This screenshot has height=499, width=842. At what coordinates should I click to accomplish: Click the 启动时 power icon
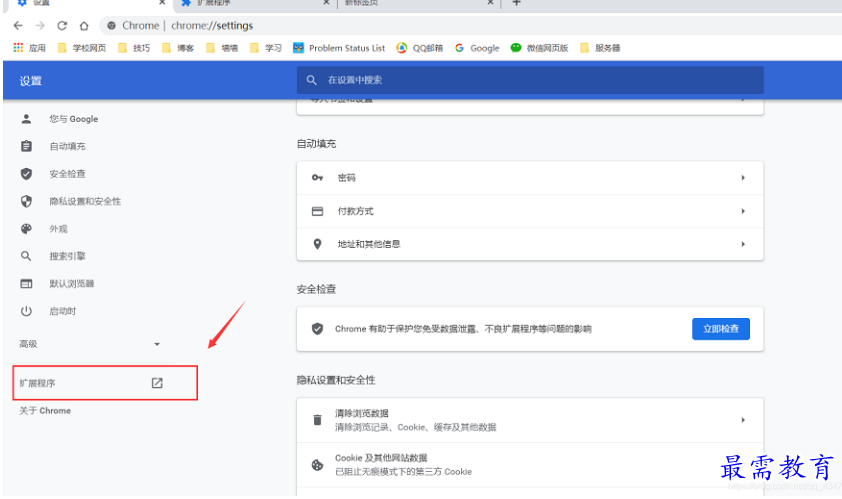click(26, 311)
